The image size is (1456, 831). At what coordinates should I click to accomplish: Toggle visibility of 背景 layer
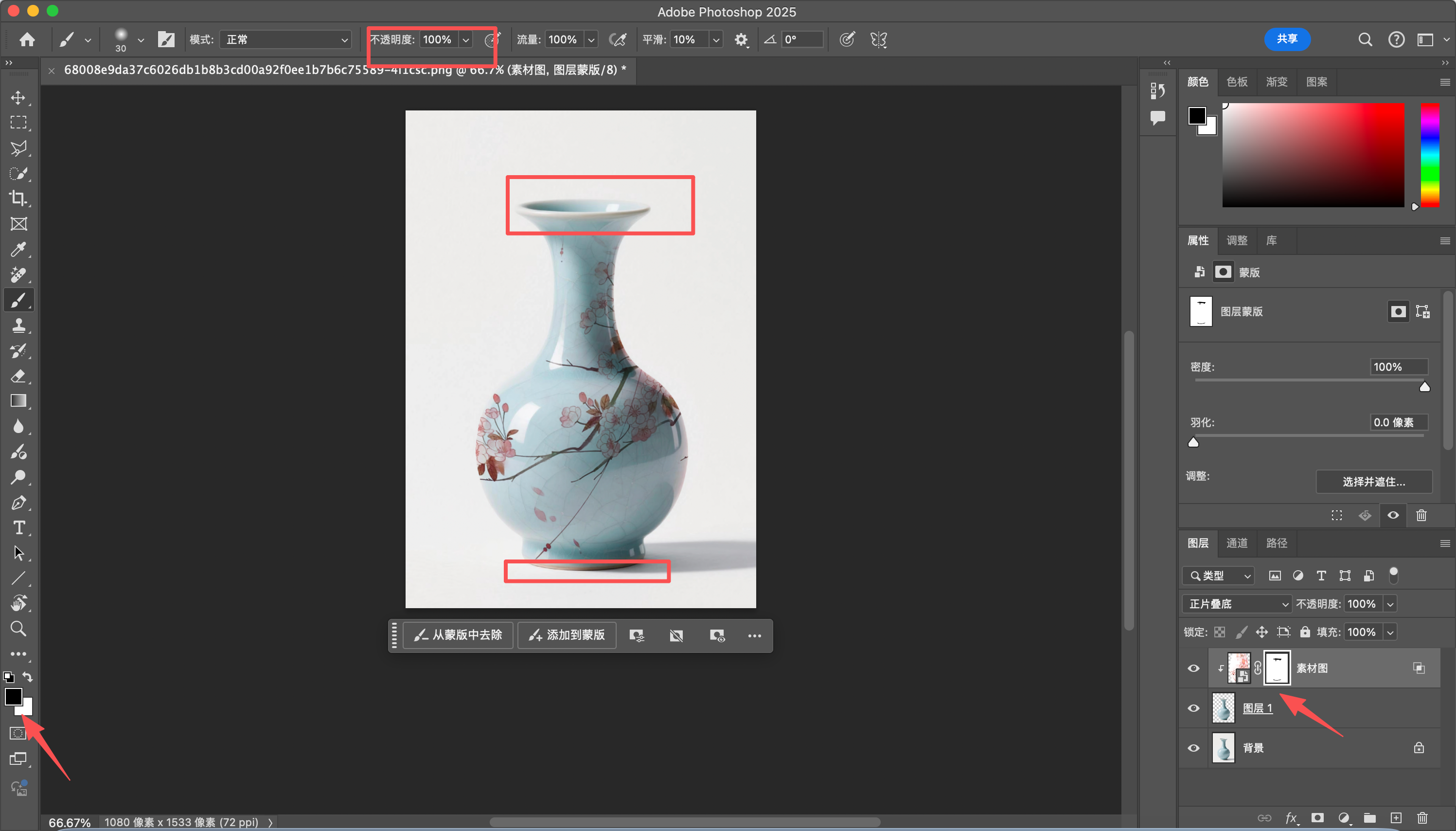click(1194, 748)
